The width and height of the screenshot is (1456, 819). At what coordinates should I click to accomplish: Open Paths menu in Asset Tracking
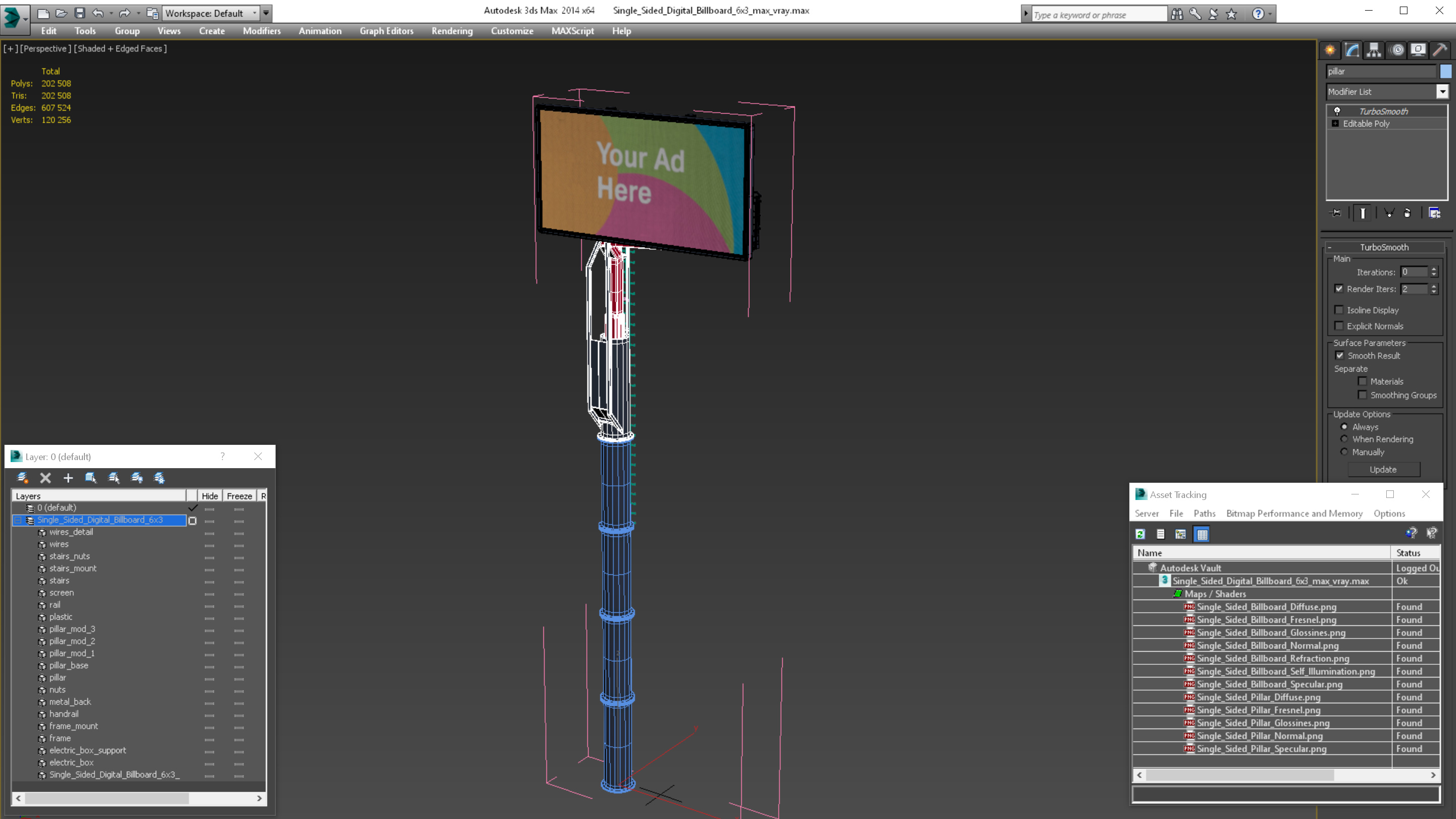coord(1204,513)
